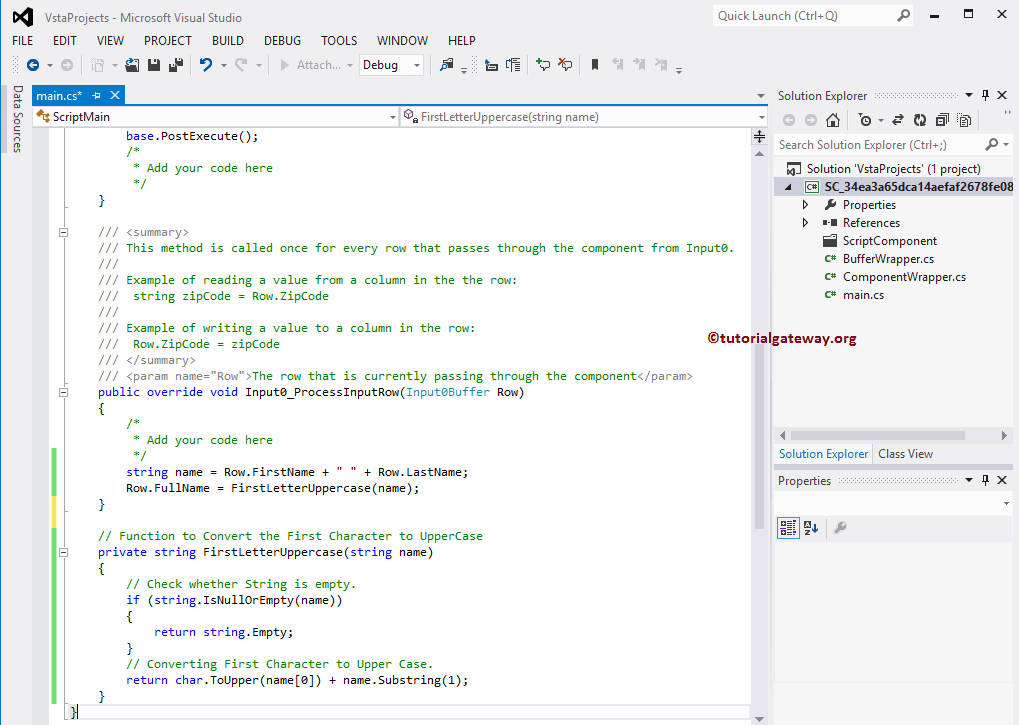Click Sync with Active Document in Solution Explorer
The height and width of the screenshot is (725, 1019).
tap(897, 120)
